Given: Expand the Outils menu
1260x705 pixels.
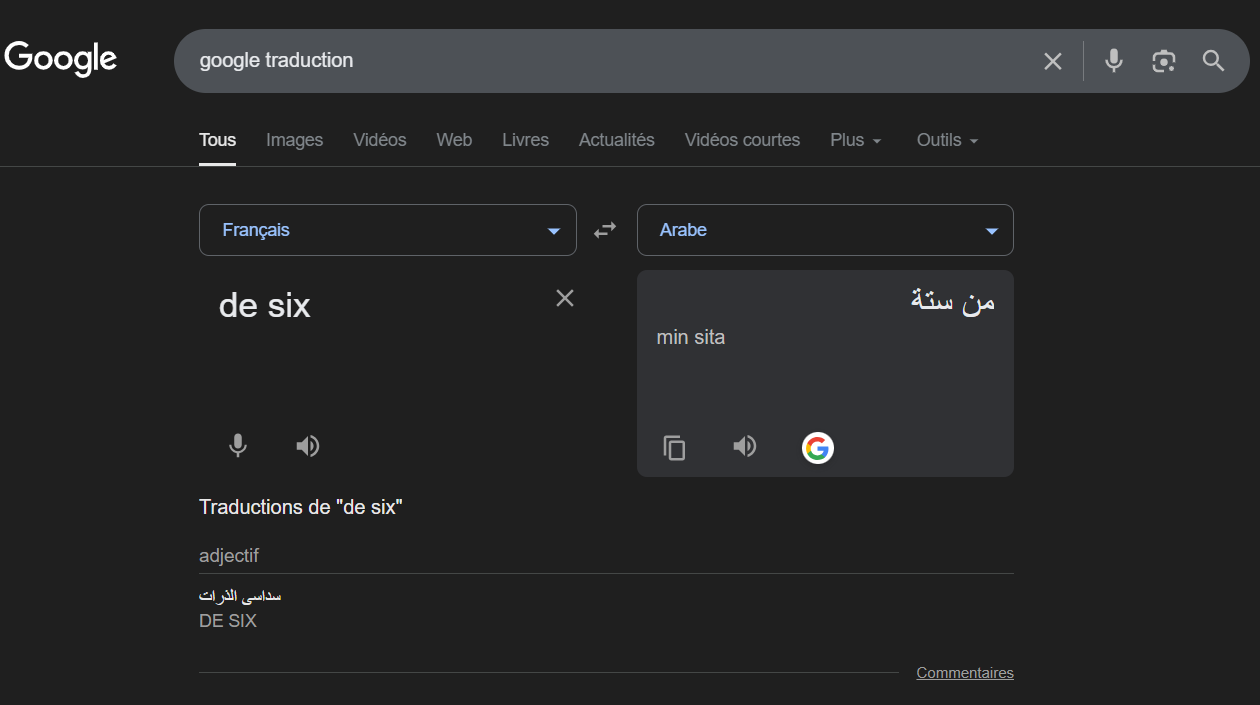Looking at the screenshot, I should [947, 140].
